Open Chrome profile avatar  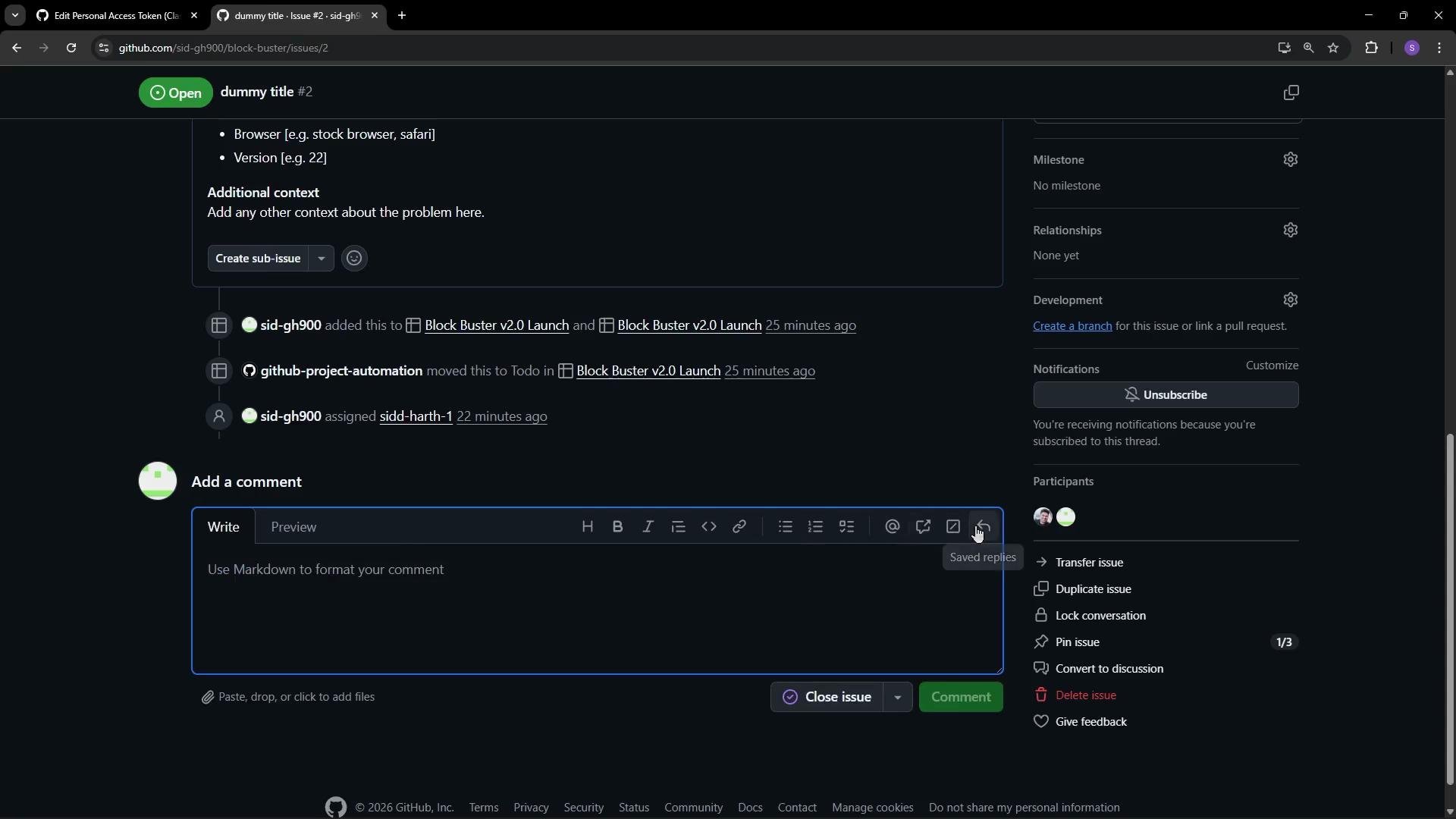1411,48
